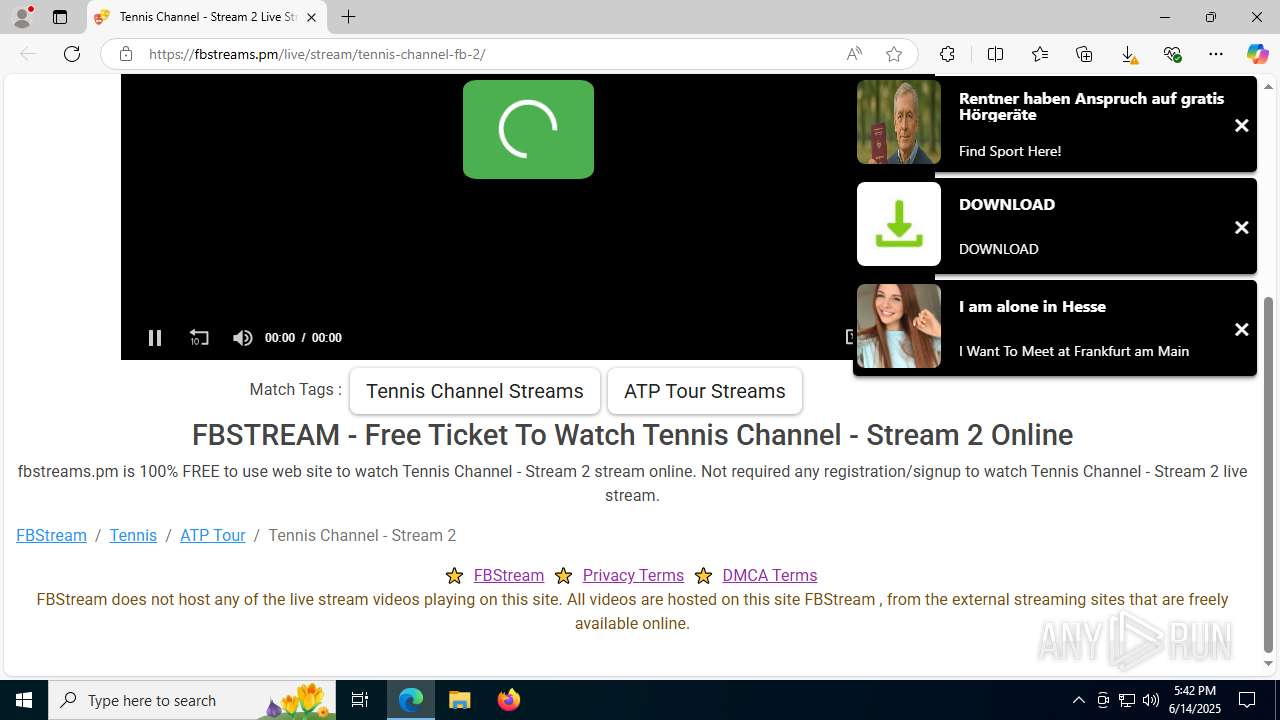This screenshot has width=1280, height=720.
Task: Open tab actions menu
Action: click(x=60, y=17)
